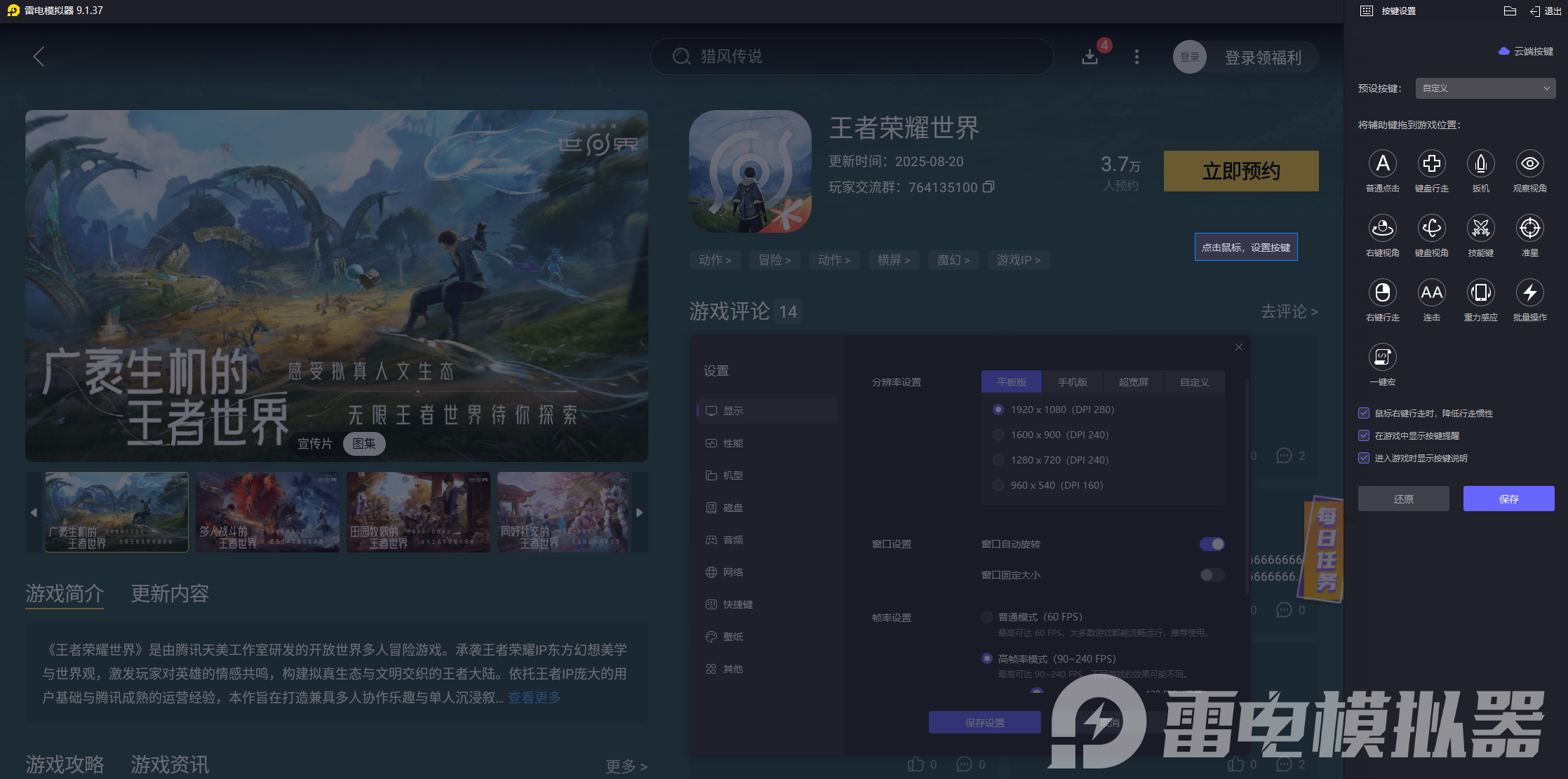Select the 普通点击 key mapping icon
The image size is (1568, 779).
tap(1383, 163)
